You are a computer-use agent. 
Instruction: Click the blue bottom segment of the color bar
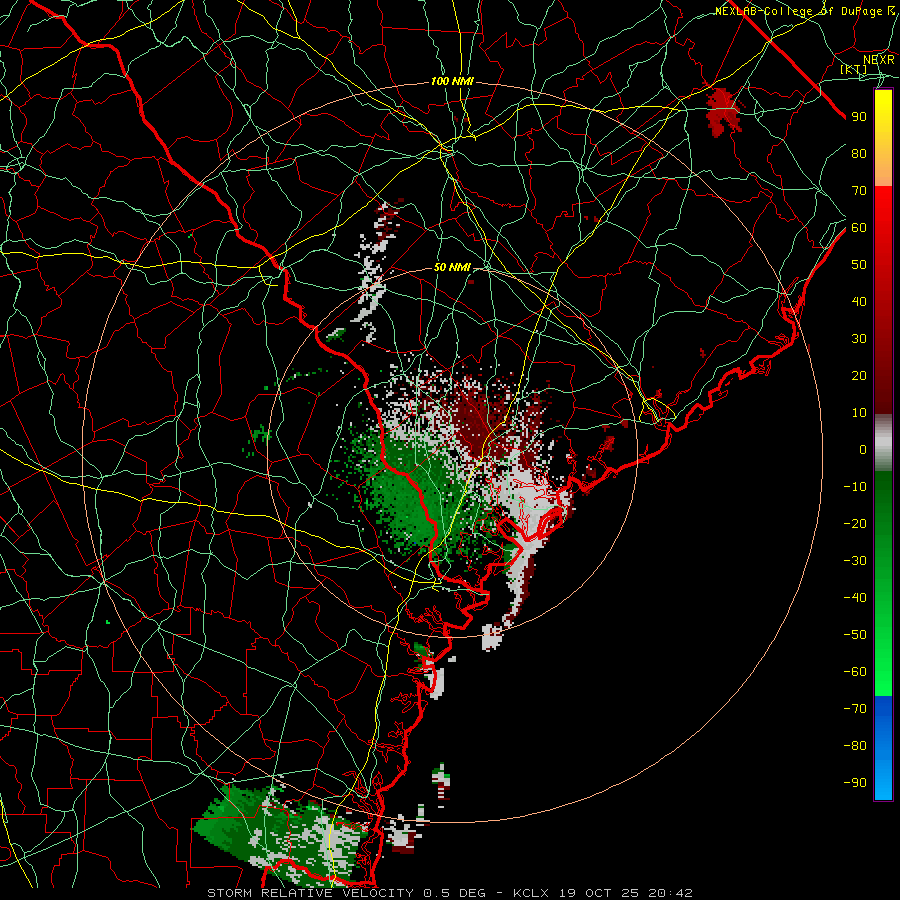click(x=883, y=748)
